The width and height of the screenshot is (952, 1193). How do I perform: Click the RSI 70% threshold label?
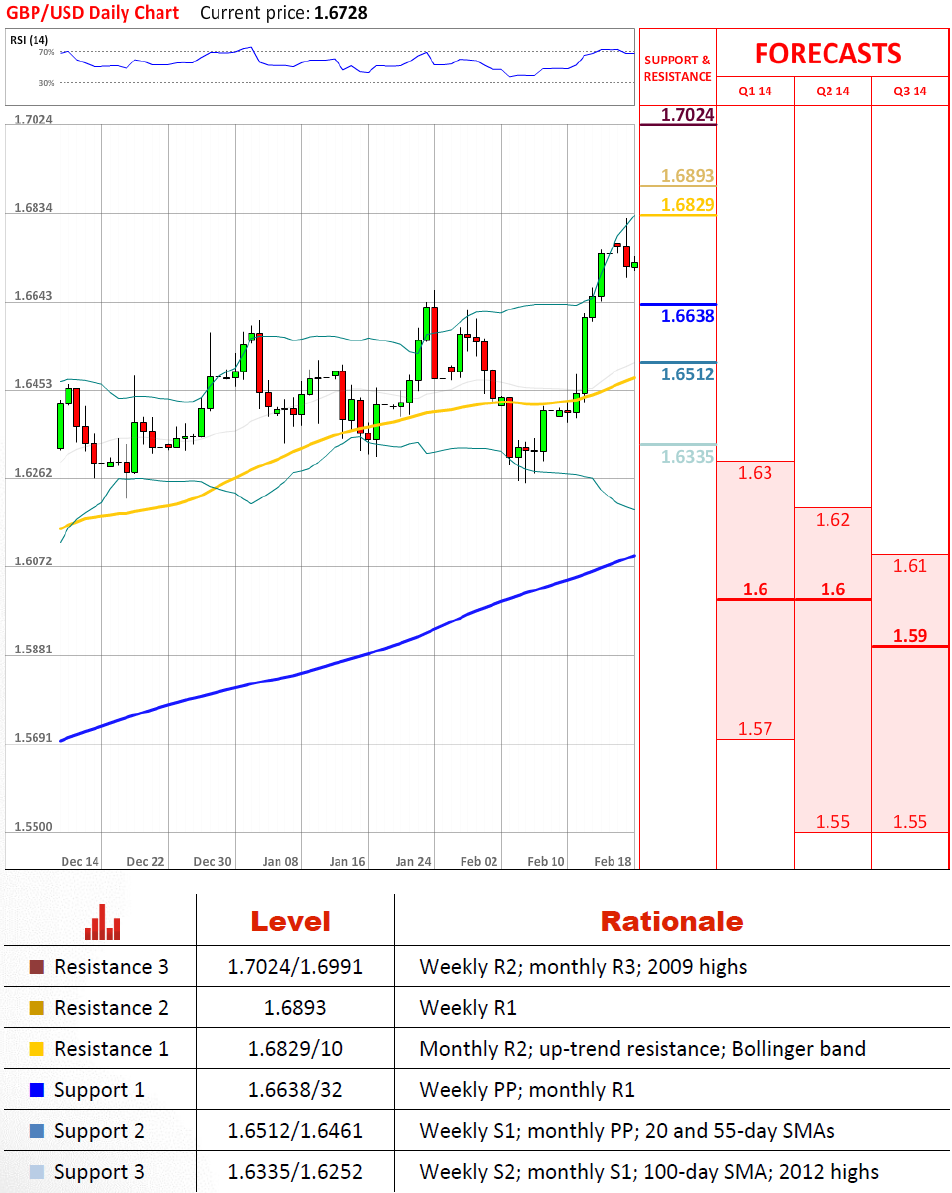46,52
